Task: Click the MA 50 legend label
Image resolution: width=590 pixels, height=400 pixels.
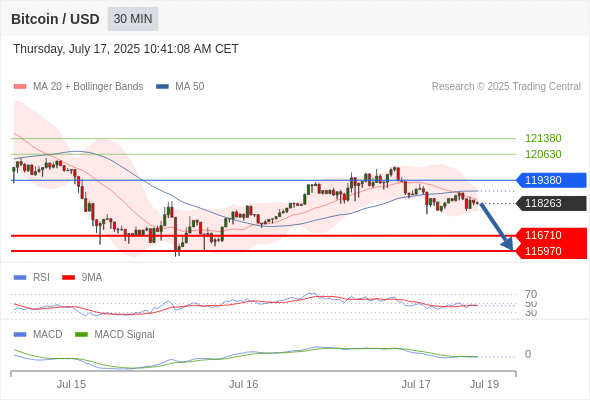Action: click(x=190, y=87)
